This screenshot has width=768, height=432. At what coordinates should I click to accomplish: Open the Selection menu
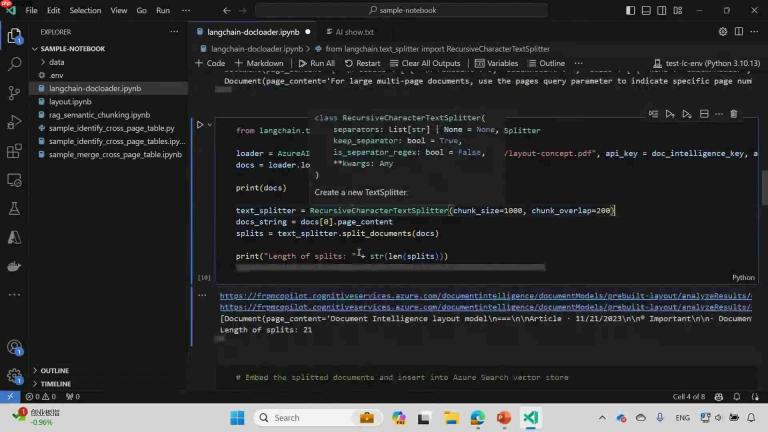coord(85,10)
